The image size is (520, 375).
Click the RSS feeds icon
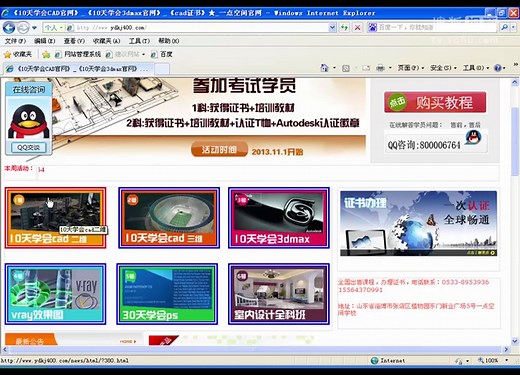[346, 68]
